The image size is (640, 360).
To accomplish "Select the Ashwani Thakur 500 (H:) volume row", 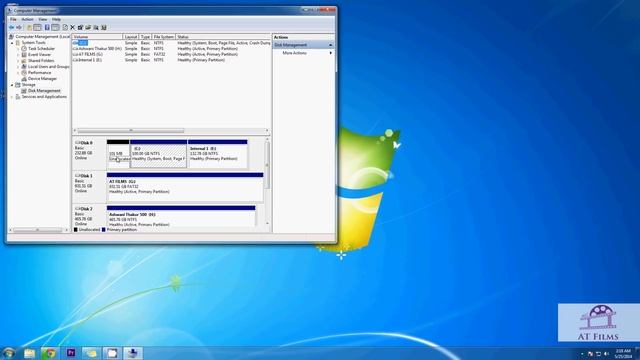I will pos(171,49).
